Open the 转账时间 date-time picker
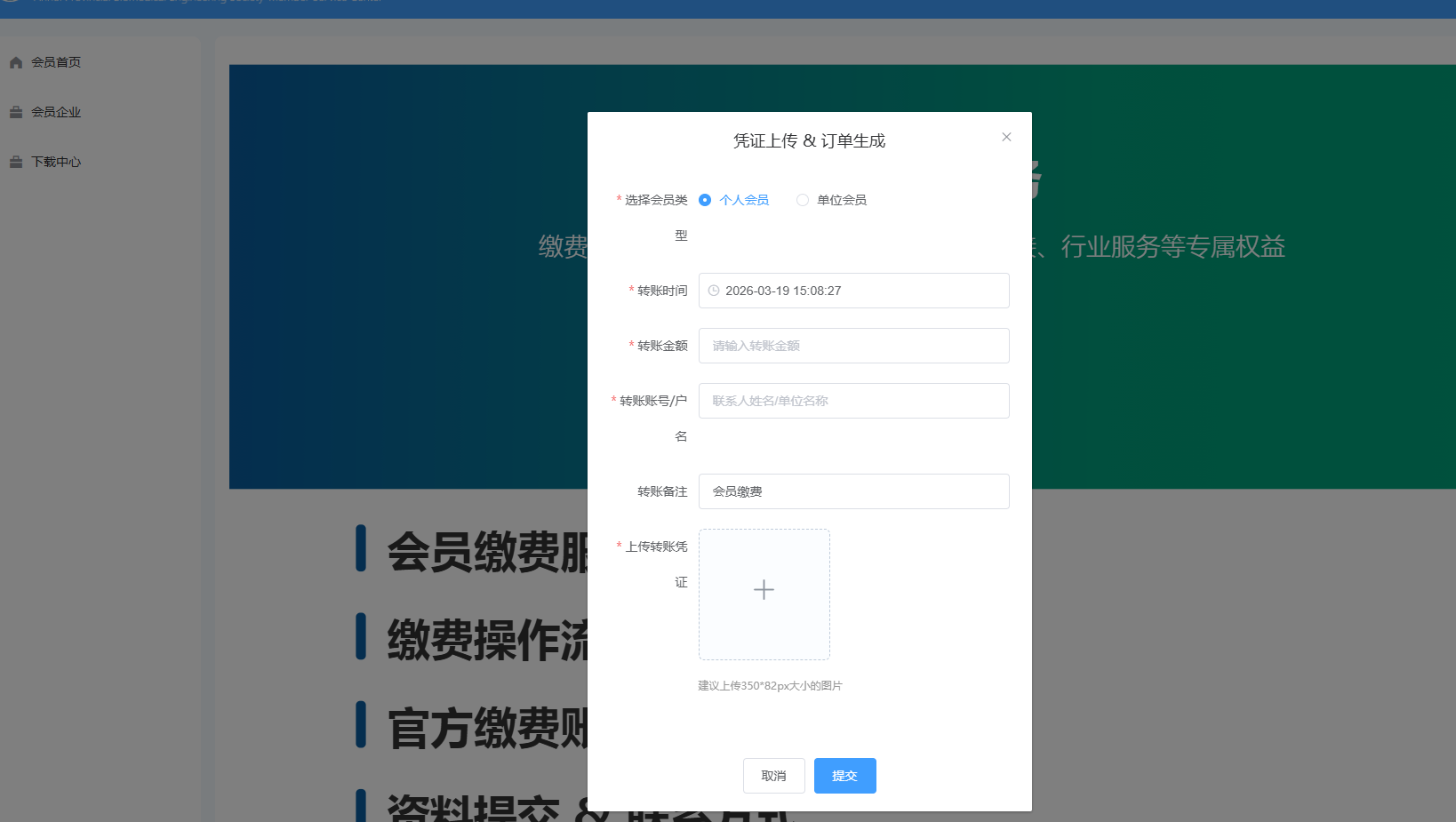 (x=854, y=291)
